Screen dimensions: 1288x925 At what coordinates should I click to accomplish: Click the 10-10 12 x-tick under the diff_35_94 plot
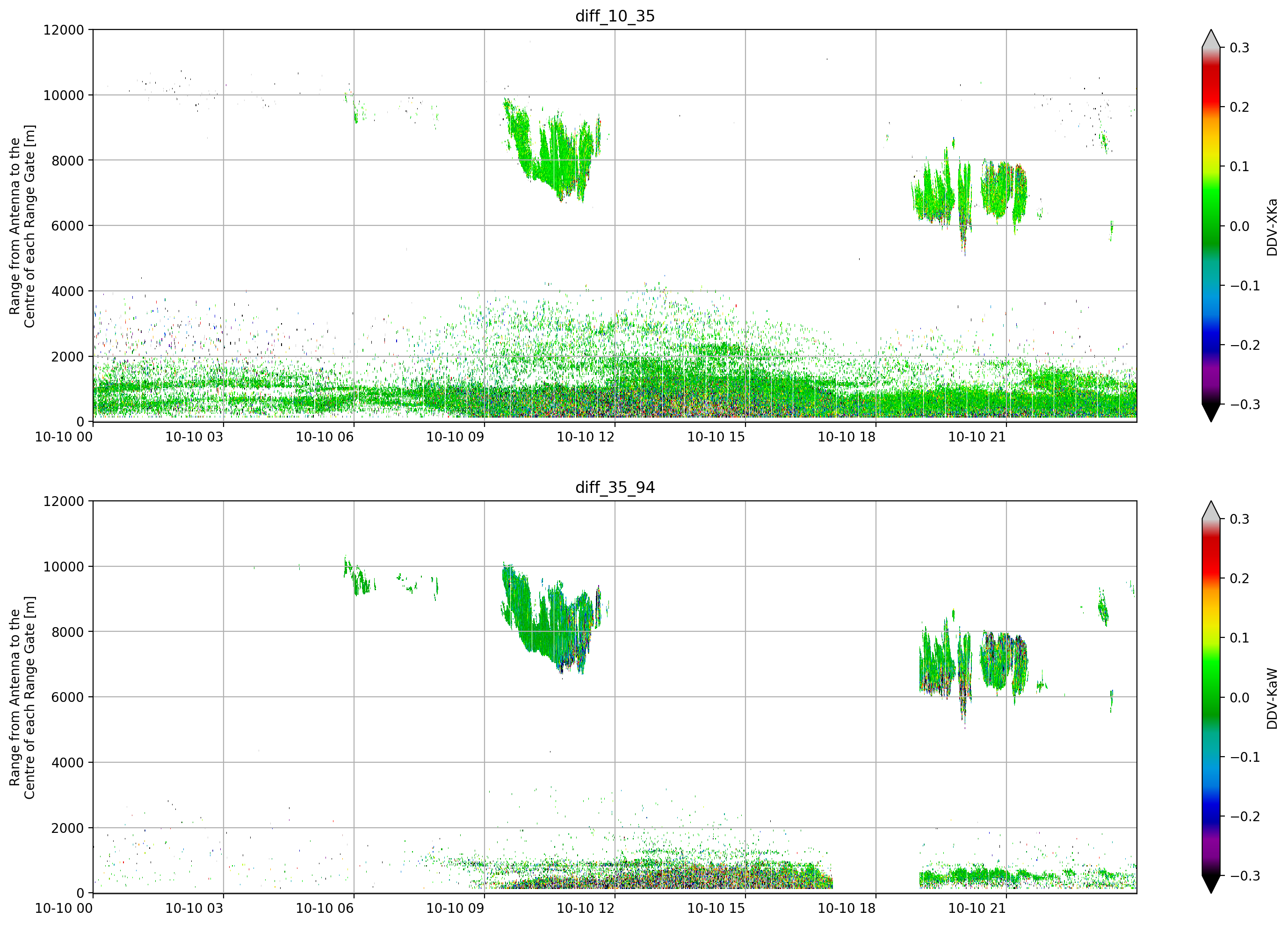[x=586, y=908]
